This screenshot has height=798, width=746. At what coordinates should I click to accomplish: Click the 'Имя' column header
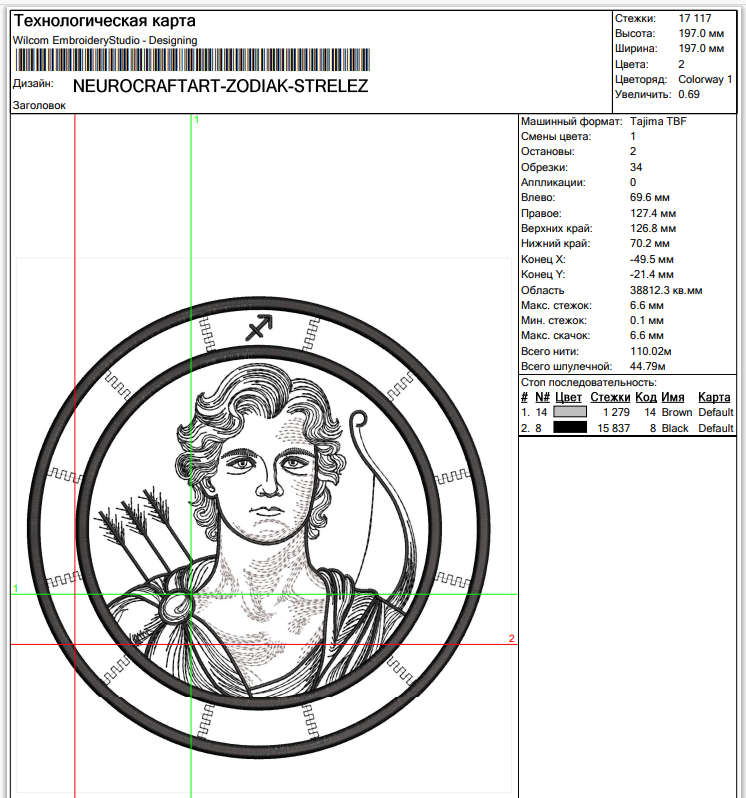click(673, 397)
